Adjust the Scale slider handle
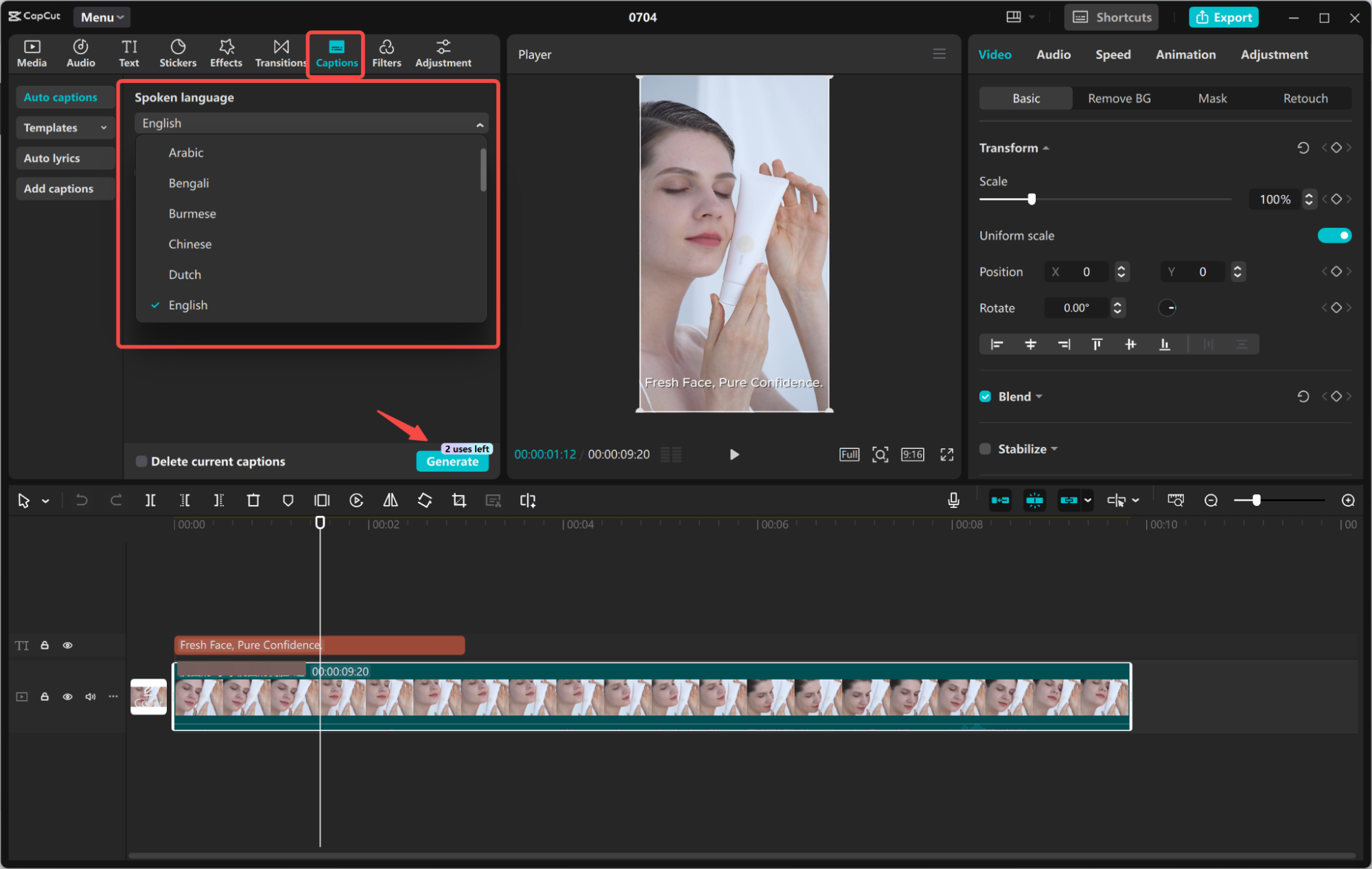Screen dimensions: 1372x869 [x=1032, y=199]
